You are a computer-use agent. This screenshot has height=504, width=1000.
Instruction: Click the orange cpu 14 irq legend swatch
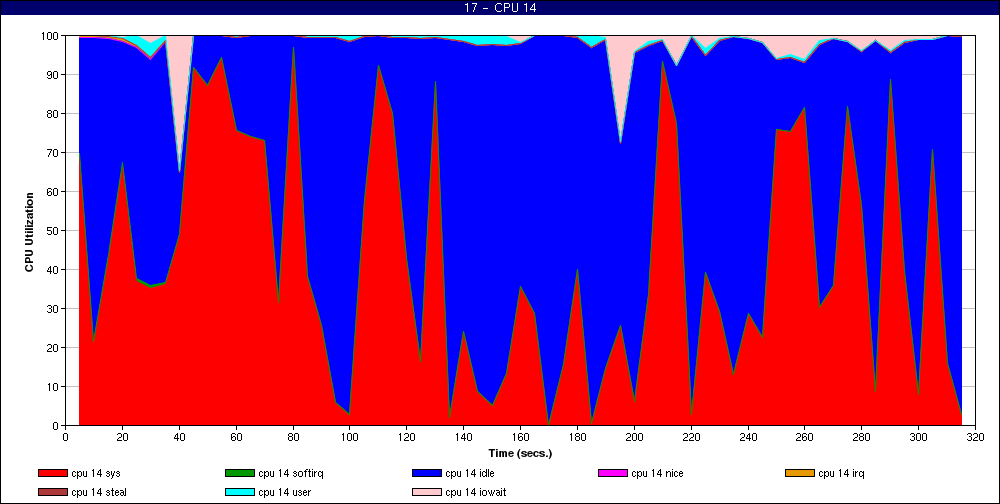tap(799, 473)
